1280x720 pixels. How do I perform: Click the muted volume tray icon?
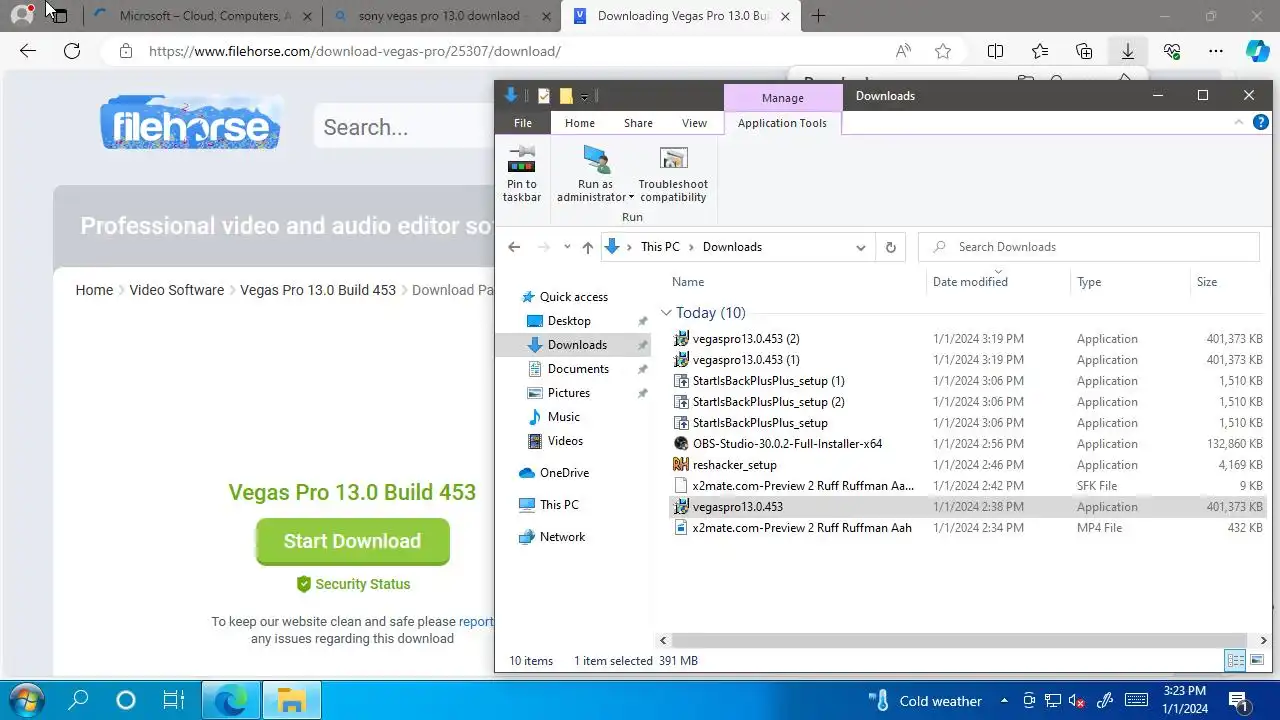(1078, 701)
